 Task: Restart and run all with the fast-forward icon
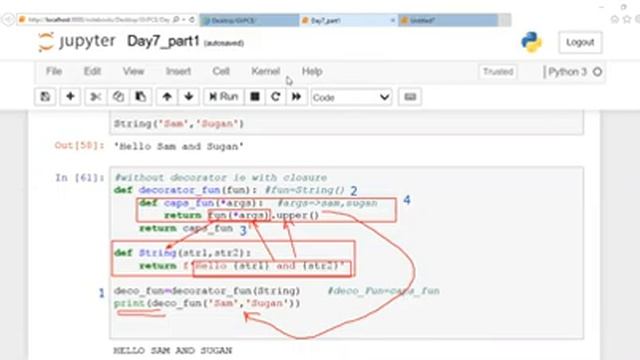click(x=297, y=97)
